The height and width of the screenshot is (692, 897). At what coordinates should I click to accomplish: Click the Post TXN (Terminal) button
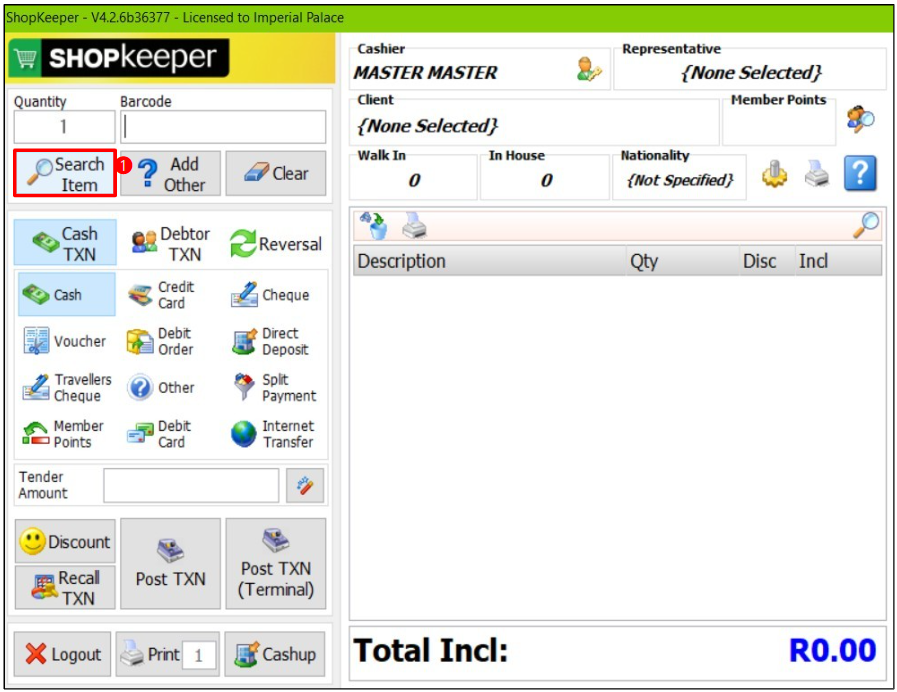276,564
